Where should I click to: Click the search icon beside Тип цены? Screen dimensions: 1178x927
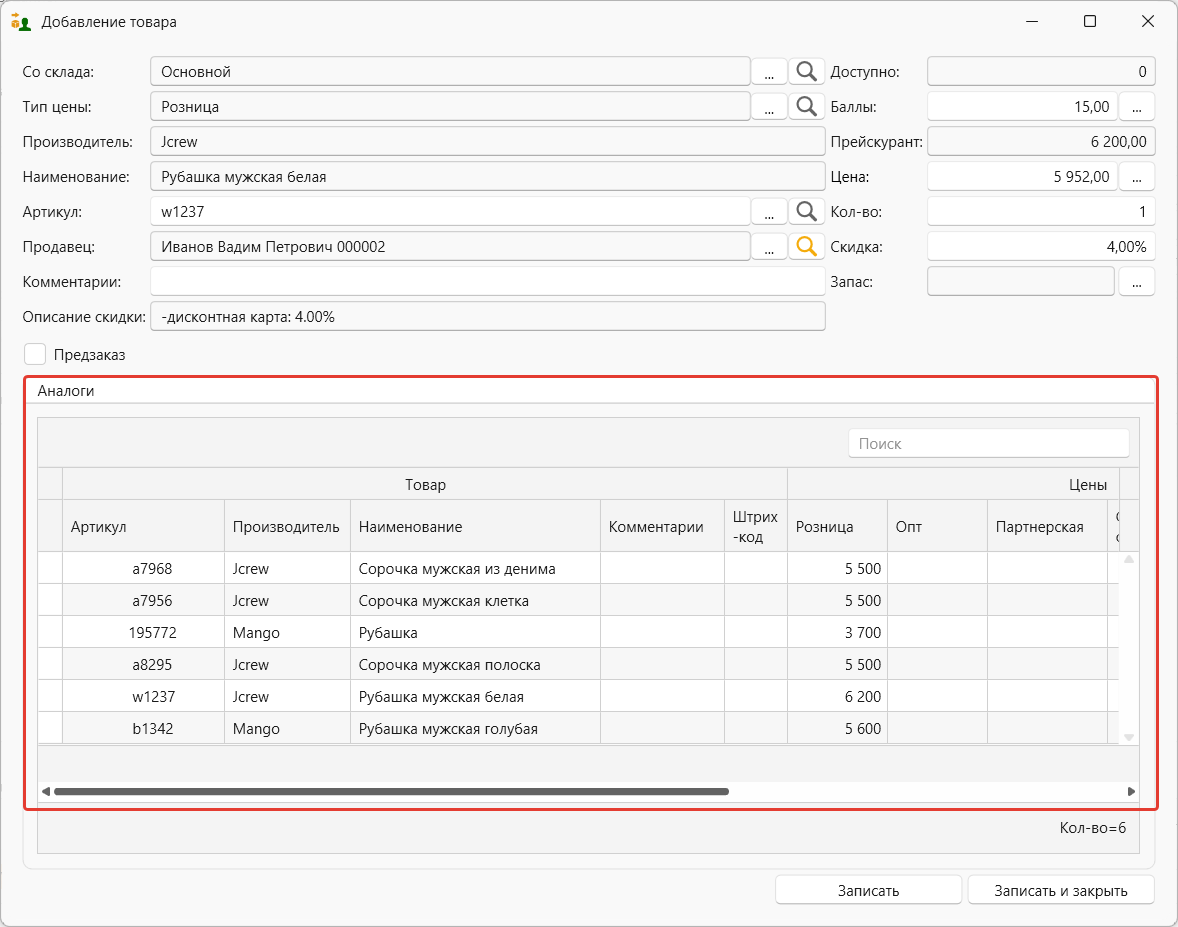coord(806,107)
